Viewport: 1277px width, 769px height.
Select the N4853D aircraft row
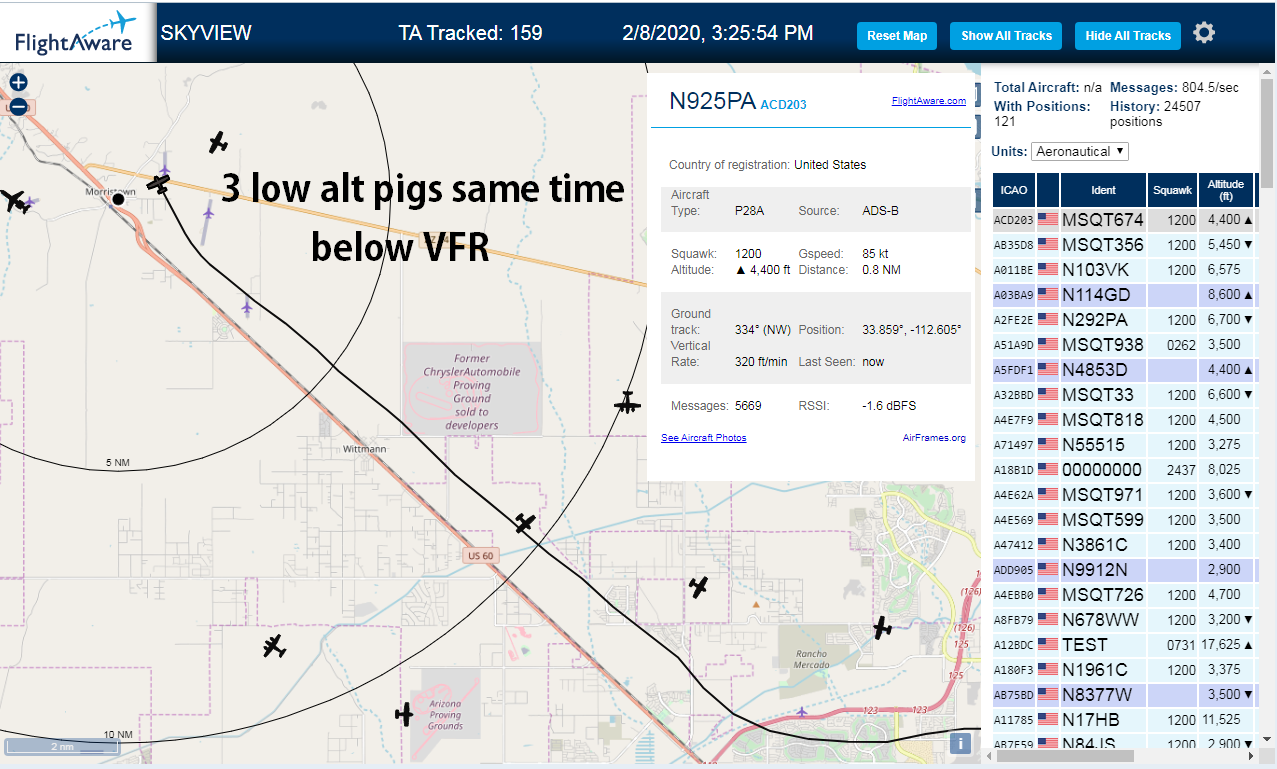coord(1124,369)
